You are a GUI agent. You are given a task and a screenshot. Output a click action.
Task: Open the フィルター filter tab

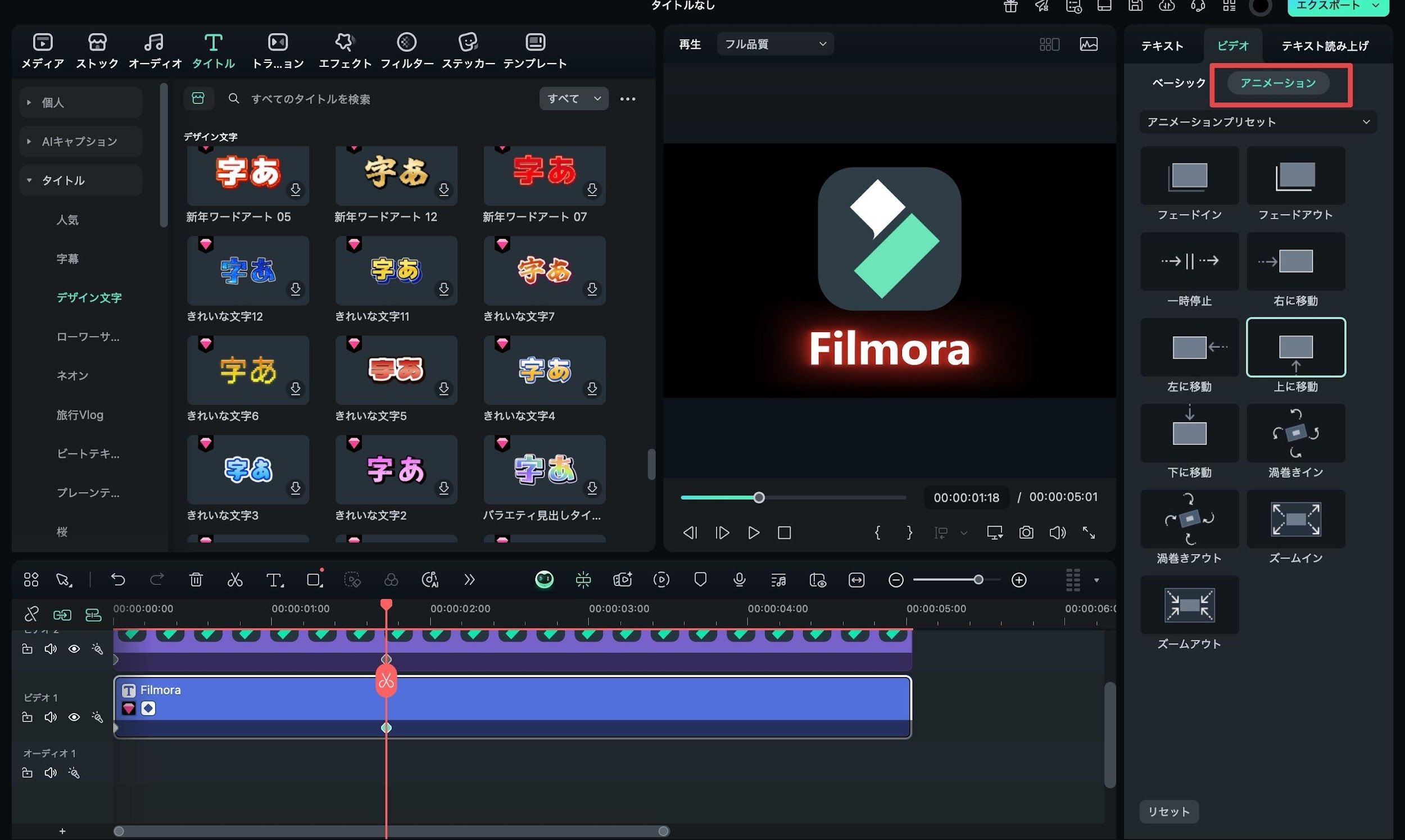pyautogui.click(x=406, y=51)
